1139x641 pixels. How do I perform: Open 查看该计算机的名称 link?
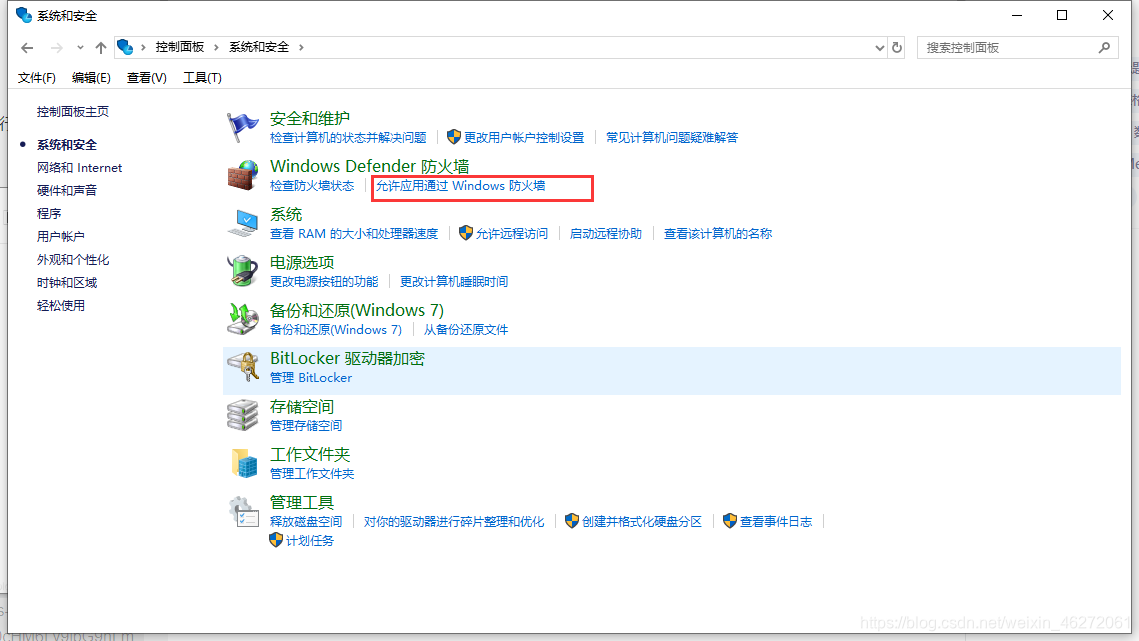pos(718,233)
